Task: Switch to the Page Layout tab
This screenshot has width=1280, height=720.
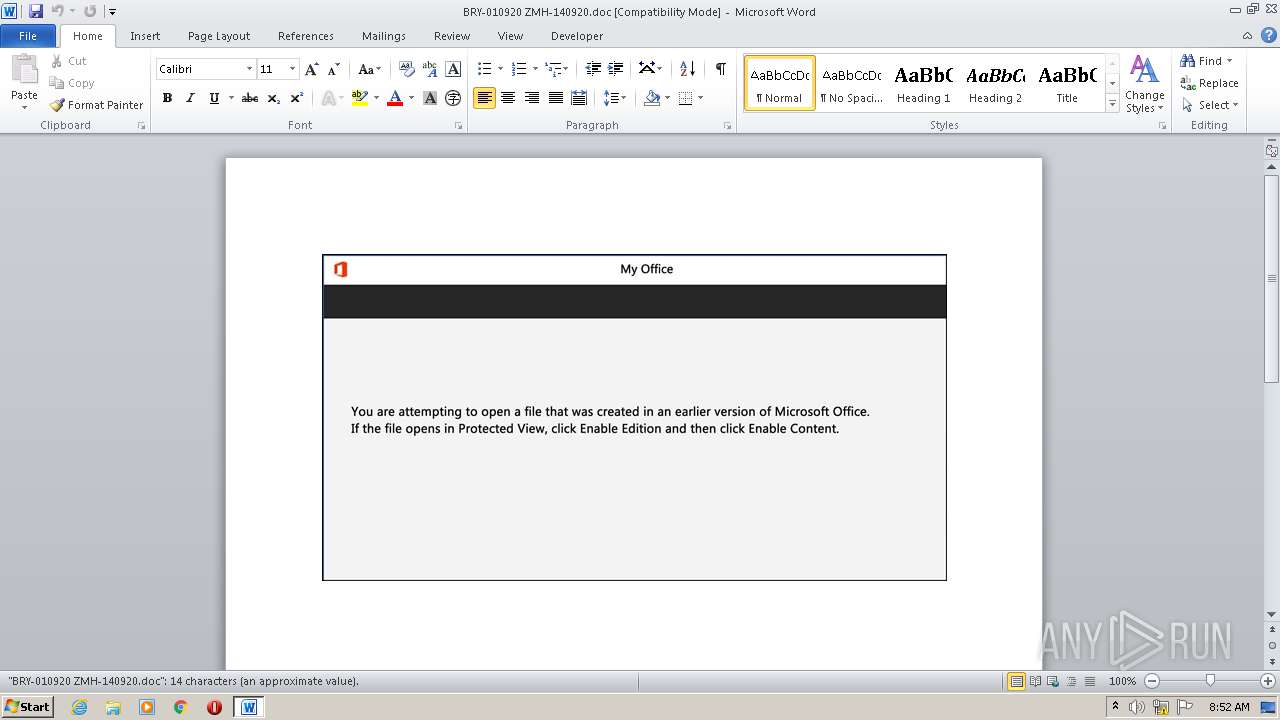Action: tap(219, 36)
